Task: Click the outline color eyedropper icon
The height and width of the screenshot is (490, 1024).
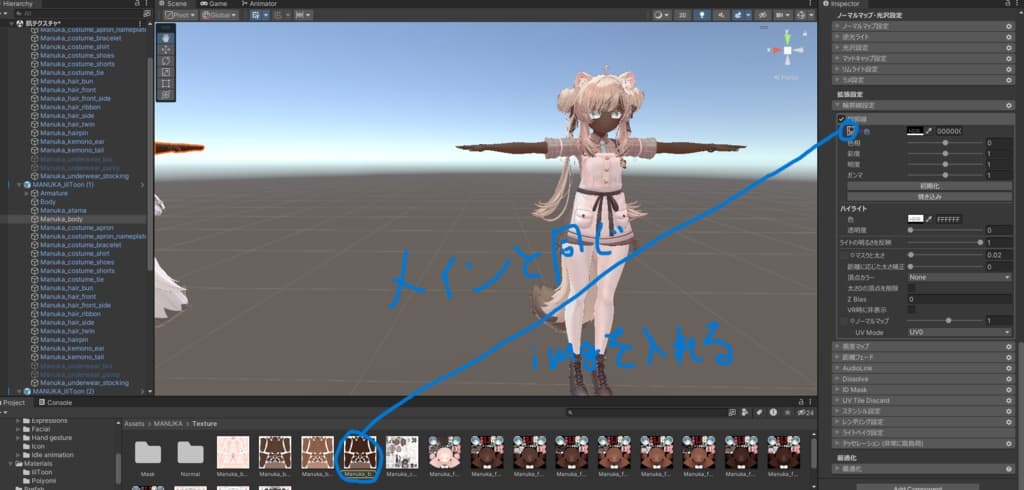Action: pos(929,131)
